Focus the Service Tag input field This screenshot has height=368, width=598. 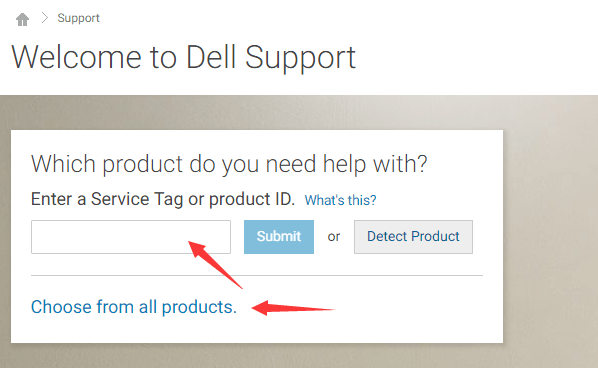[131, 237]
